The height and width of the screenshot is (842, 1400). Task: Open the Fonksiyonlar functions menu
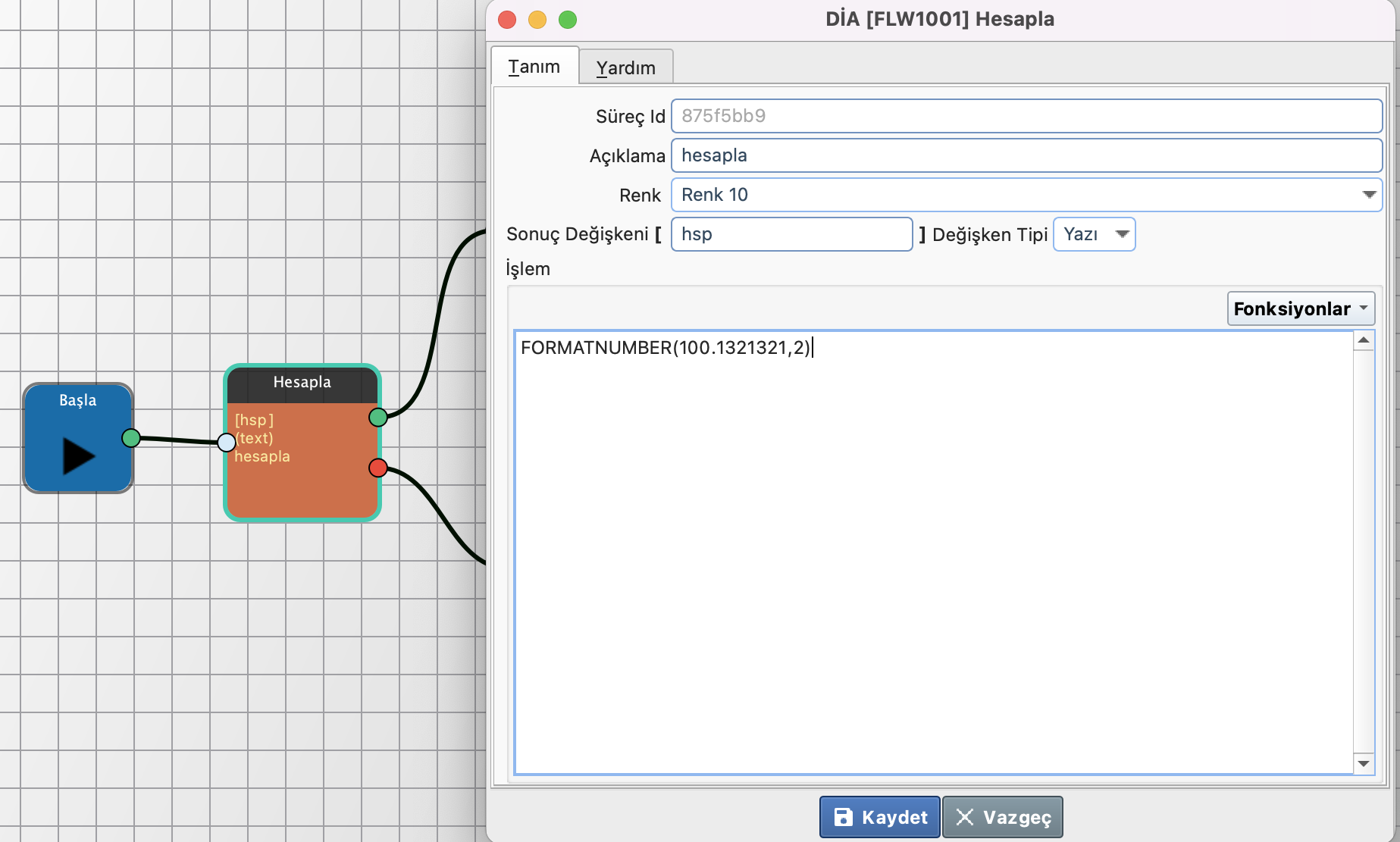click(1300, 308)
